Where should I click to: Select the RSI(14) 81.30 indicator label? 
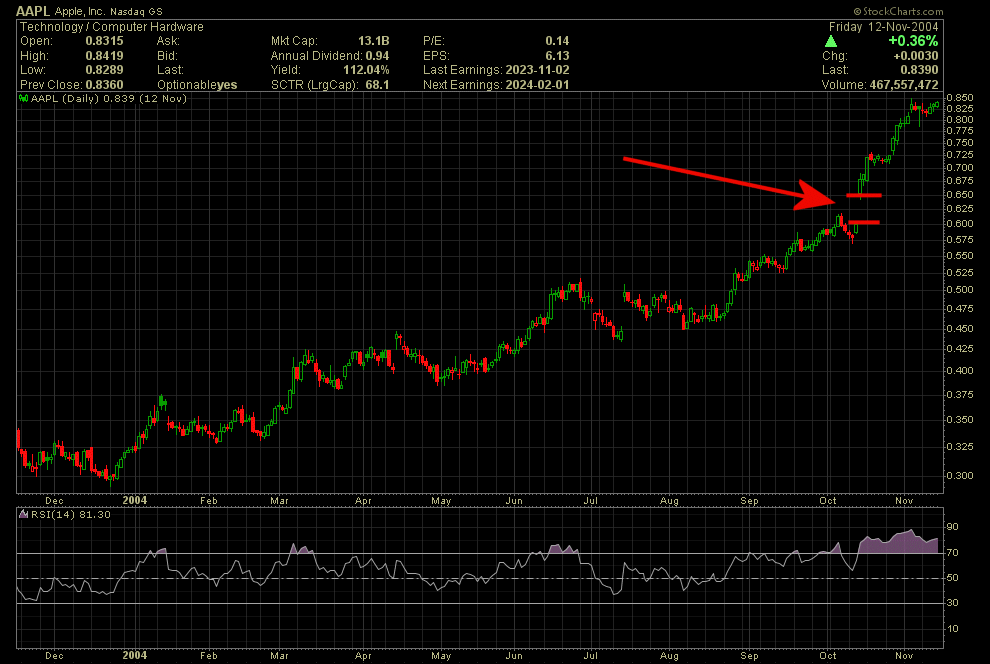tap(62, 514)
